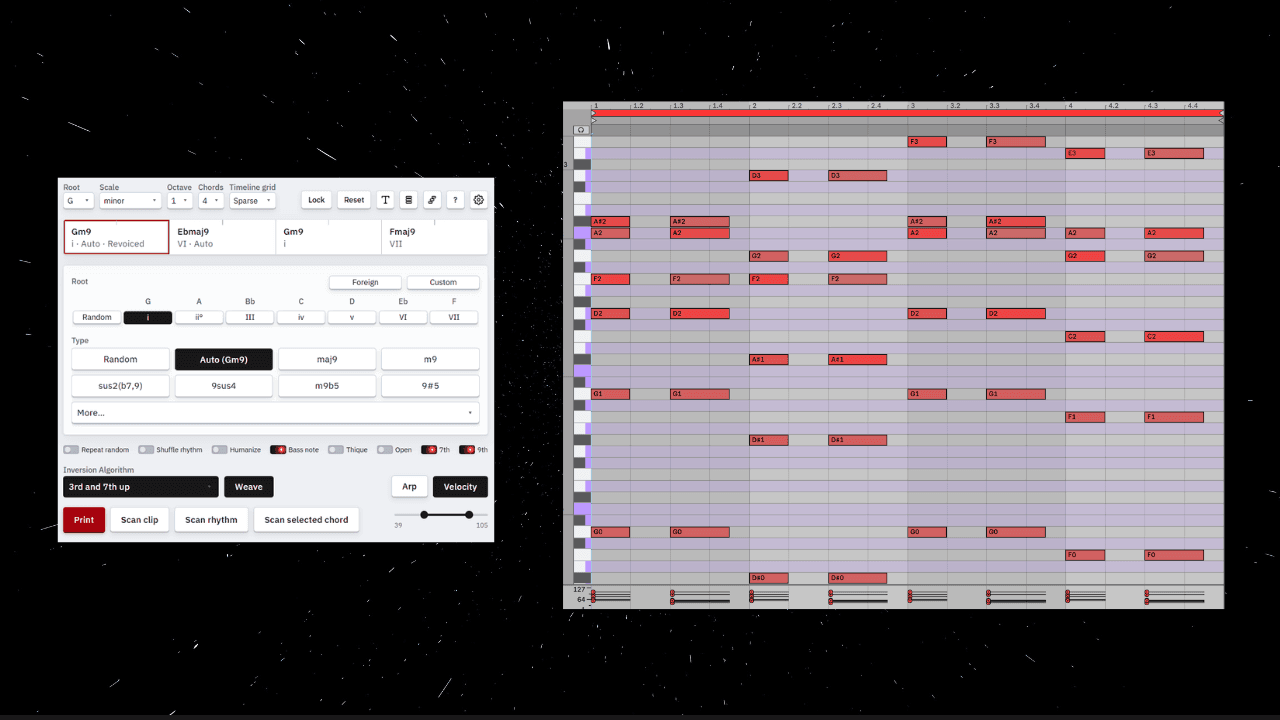The width and height of the screenshot is (1280, 720).
Task: Click the Scan selected chord button
Action: coord(306,520)
